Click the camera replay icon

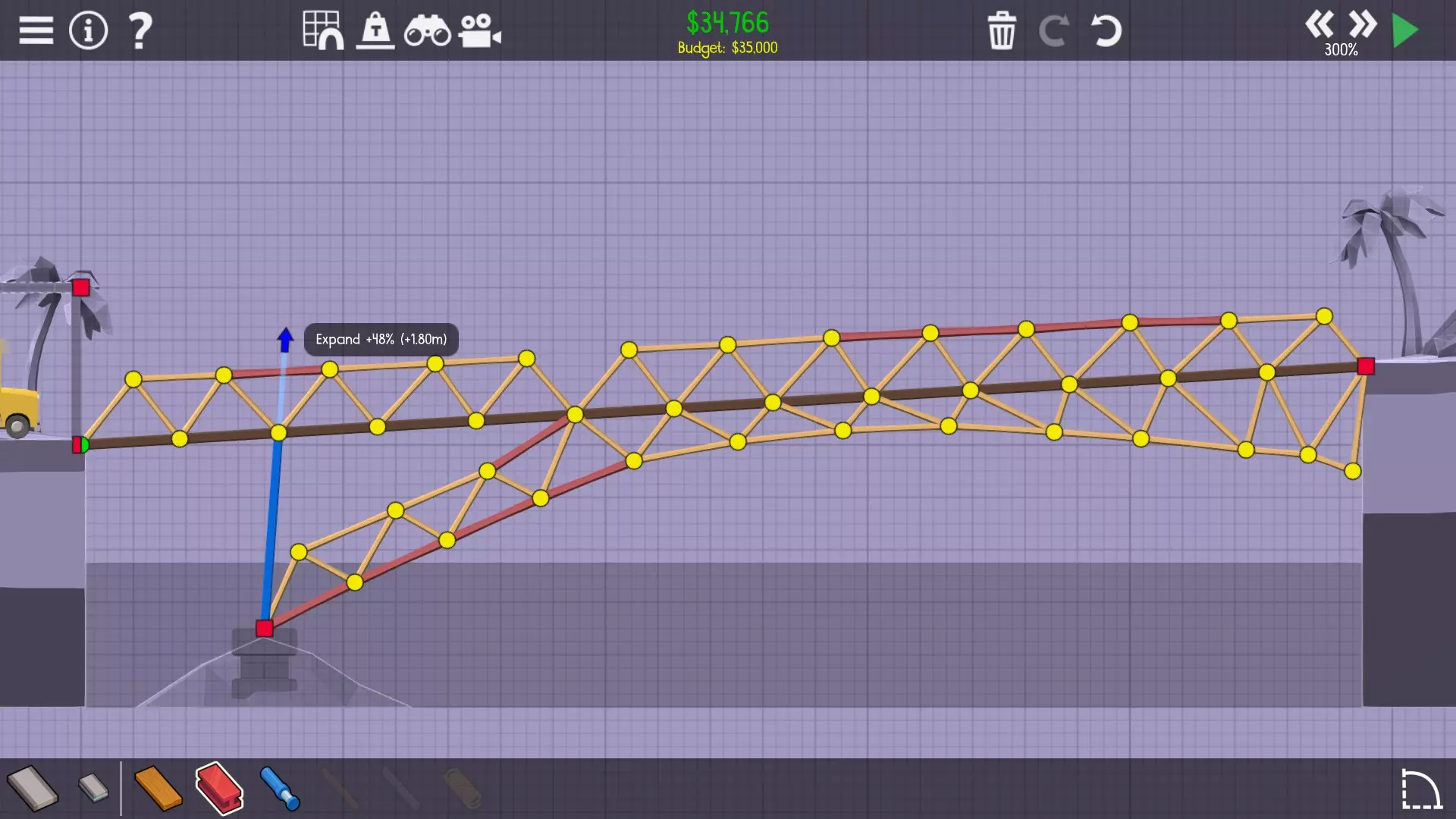click(479, 31)
